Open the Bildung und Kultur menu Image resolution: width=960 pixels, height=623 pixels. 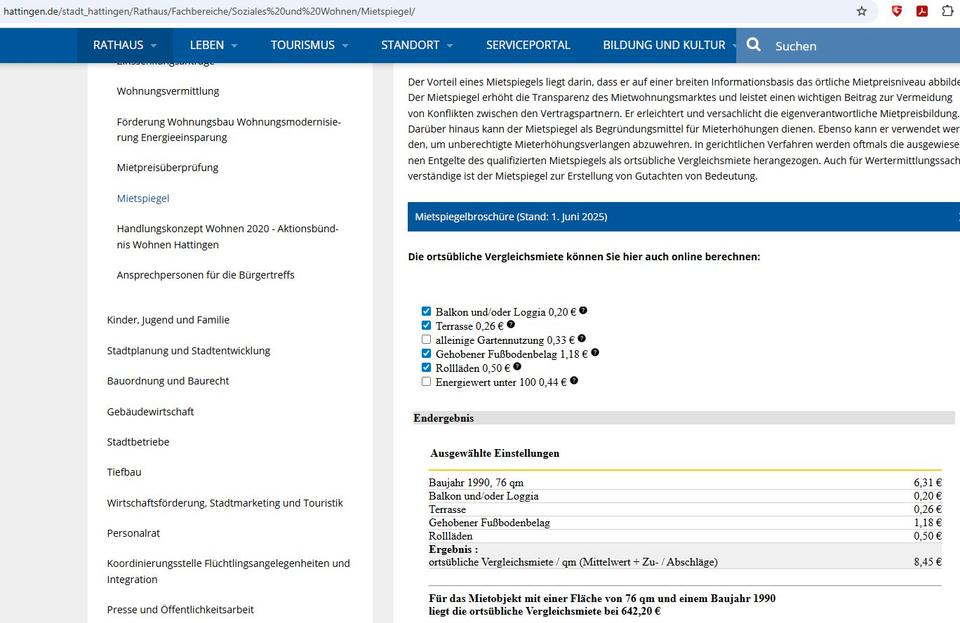(x=664, y=45)
